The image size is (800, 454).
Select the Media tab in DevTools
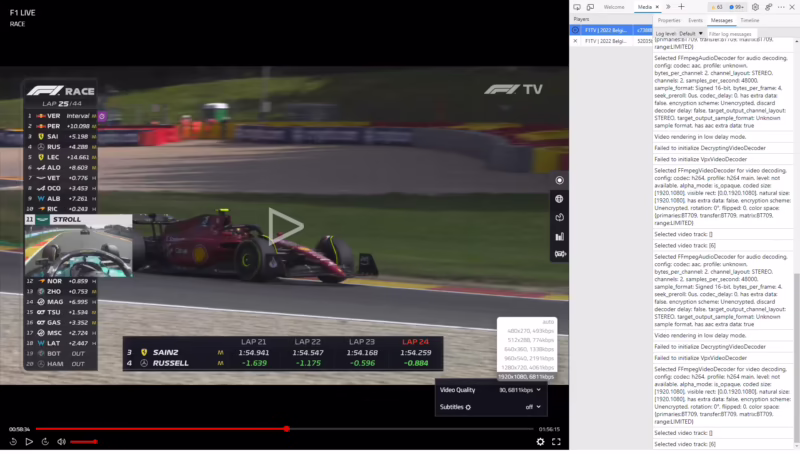tap(644, 7)
